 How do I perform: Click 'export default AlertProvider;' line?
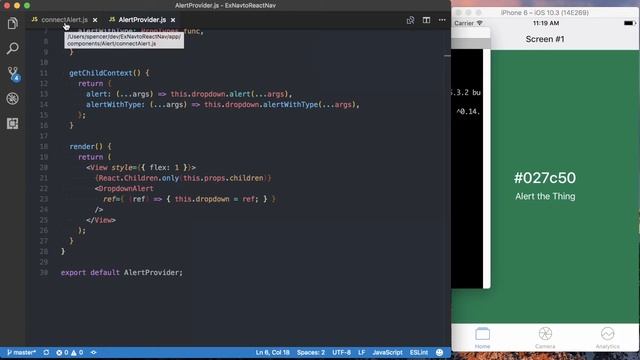click(122, 273)
